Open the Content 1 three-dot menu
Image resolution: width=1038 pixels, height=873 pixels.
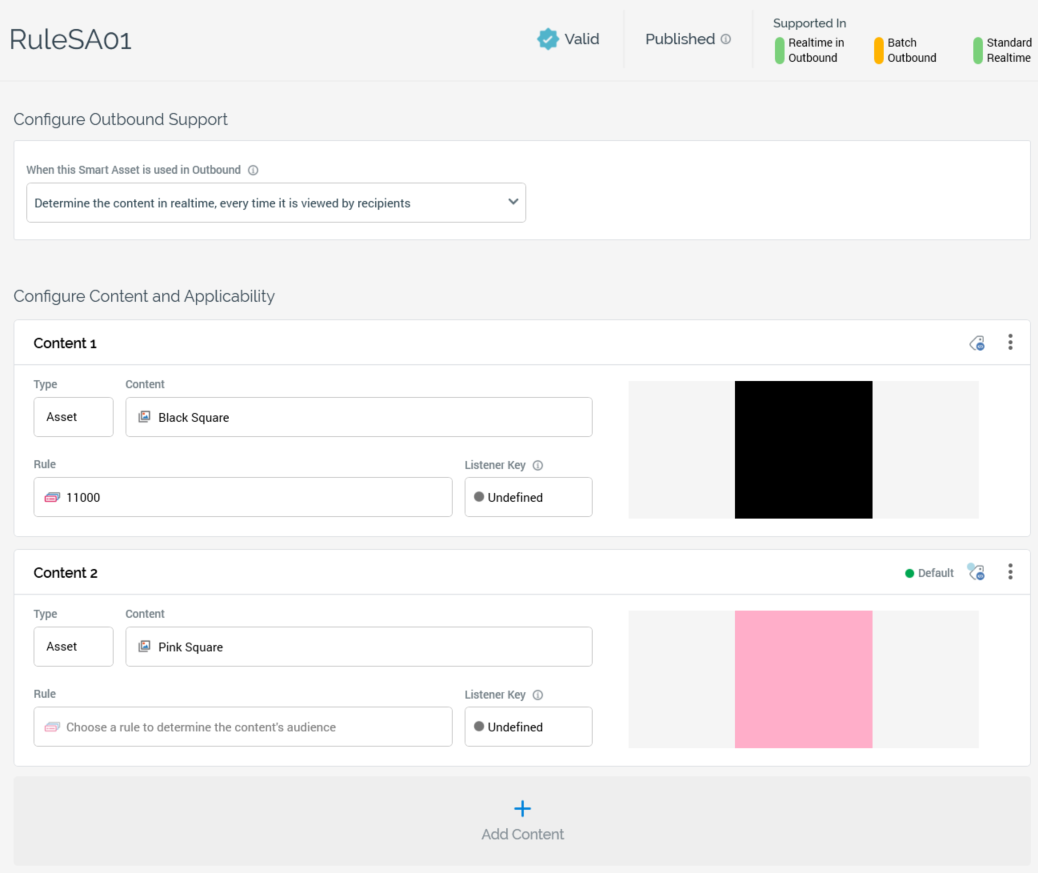[x=1010, y=342]
